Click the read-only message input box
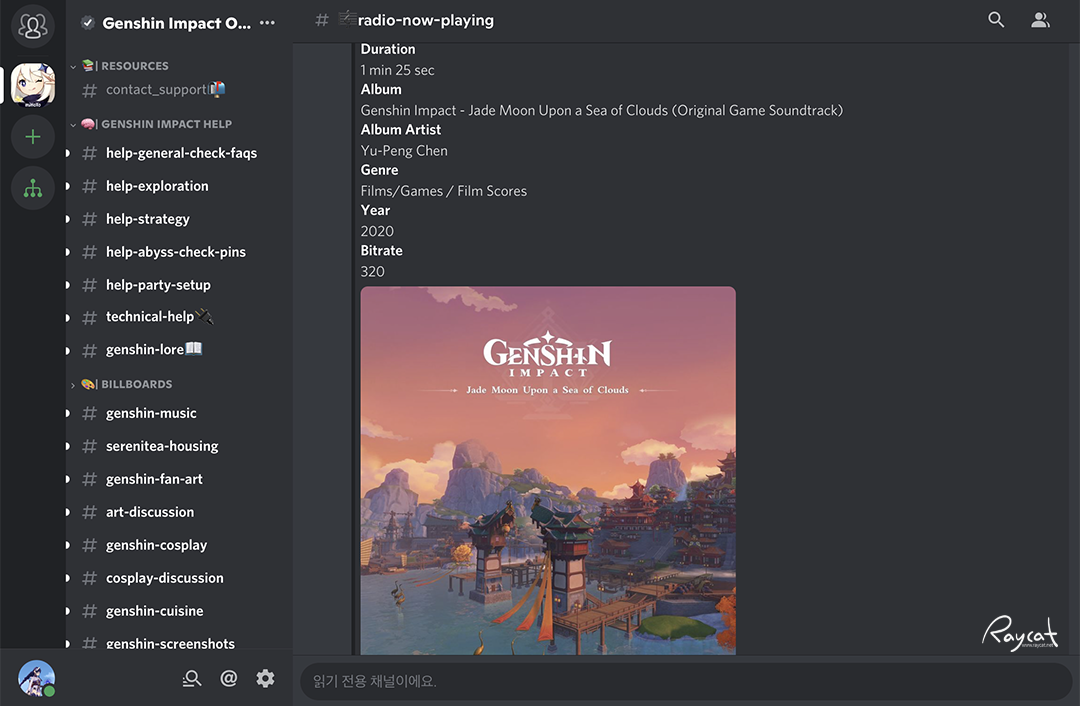Viewport: 1080px width, 706px height. 686,681
